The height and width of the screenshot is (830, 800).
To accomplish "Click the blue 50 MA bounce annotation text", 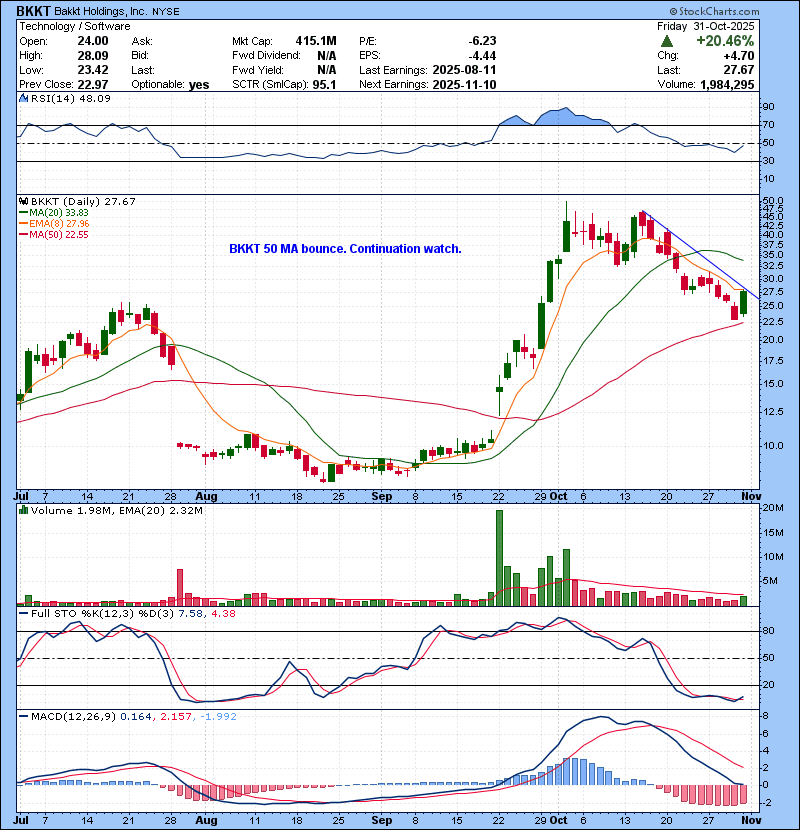I will pyautogui.click(x=345, y=249).
